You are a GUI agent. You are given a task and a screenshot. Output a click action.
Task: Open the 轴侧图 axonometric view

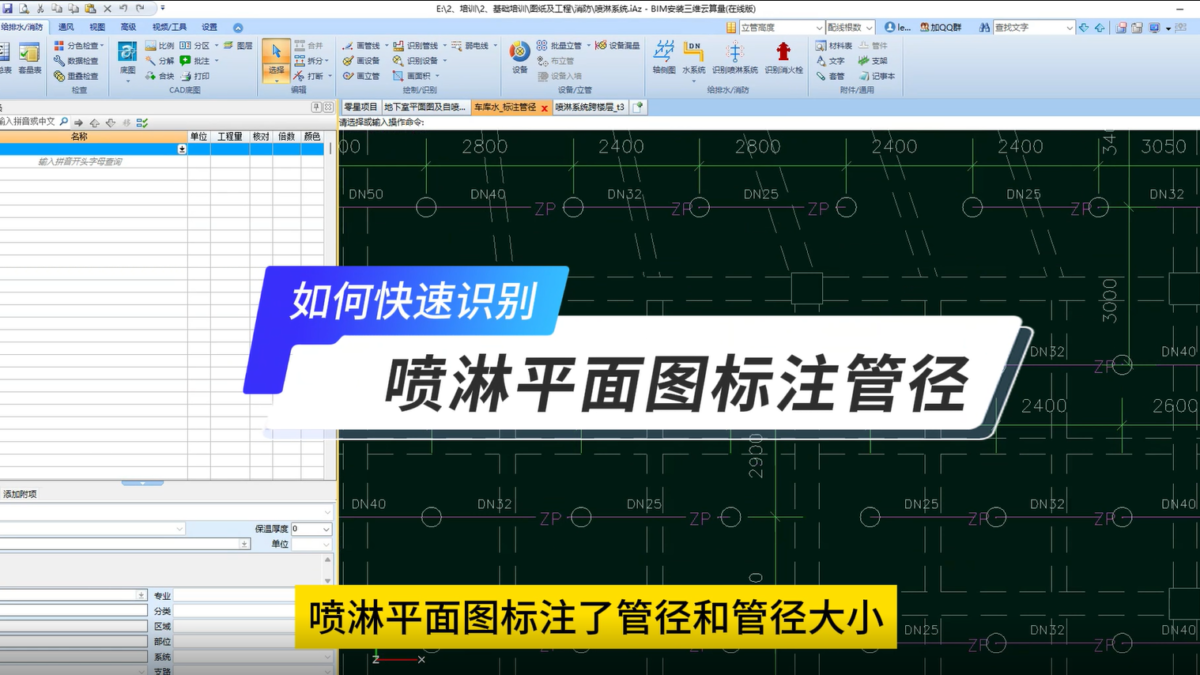point(663,58)
